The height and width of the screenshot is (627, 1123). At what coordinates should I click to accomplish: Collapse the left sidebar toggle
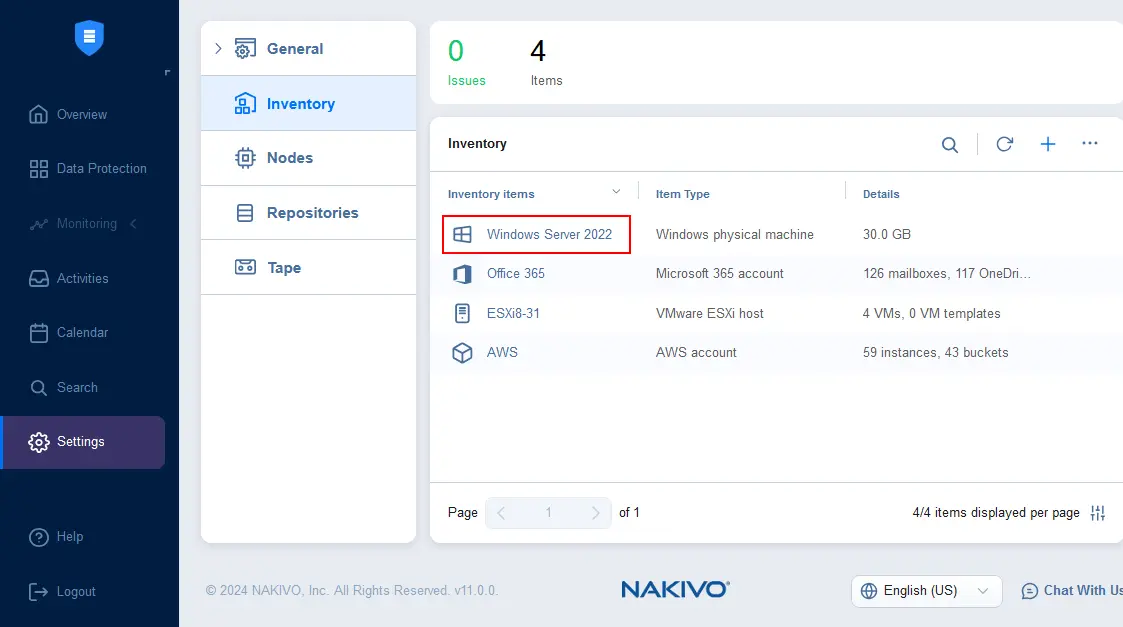tap(168, 72)
